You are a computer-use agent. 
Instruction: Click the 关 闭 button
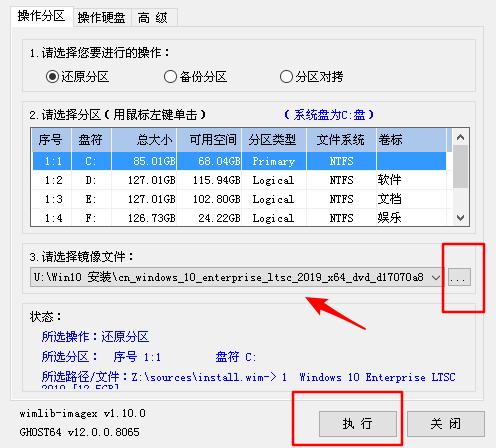point(446,424)
